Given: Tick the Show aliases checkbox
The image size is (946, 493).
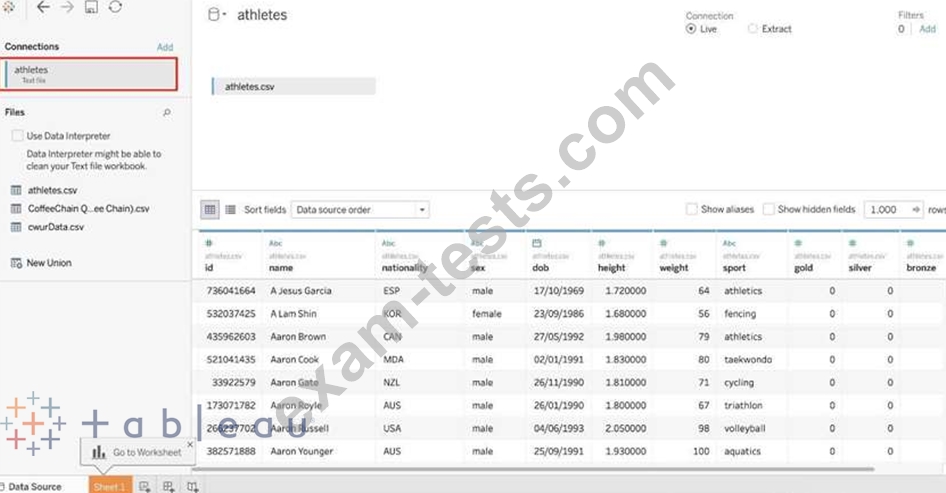Looking at the screenshot, I should 692,210.
